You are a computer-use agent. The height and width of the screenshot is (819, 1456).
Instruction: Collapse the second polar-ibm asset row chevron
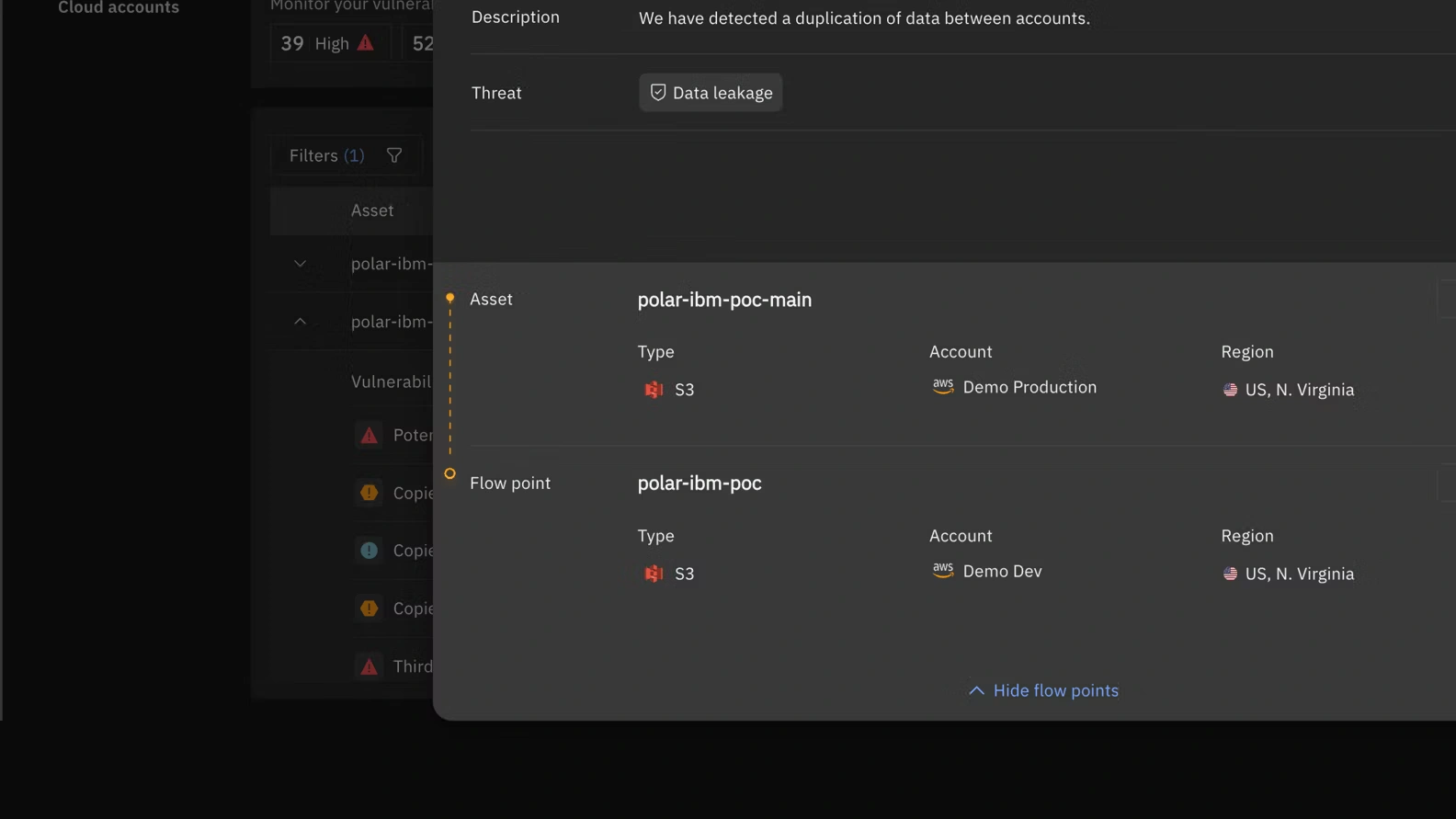tap(300, 322)
